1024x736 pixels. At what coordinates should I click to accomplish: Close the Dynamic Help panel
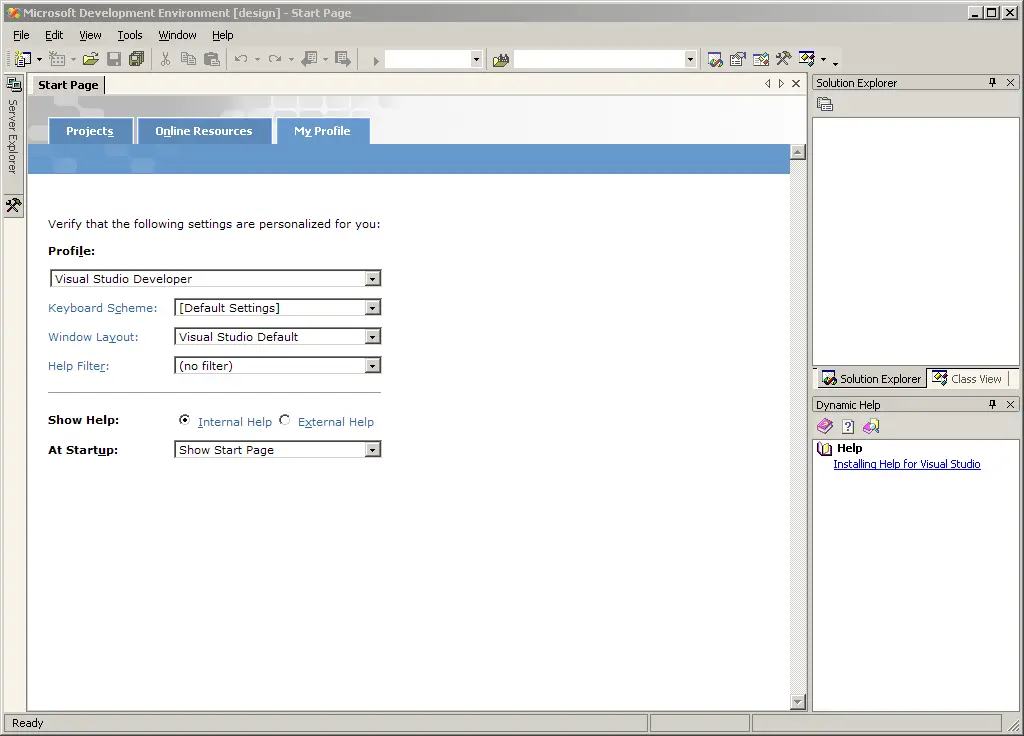point(1010,404)
